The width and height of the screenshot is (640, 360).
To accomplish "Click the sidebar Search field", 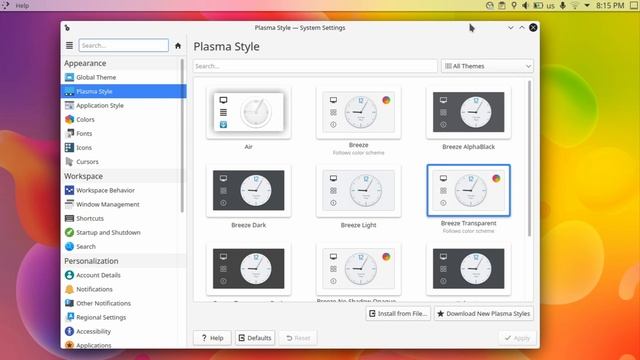I will (124, 45).
